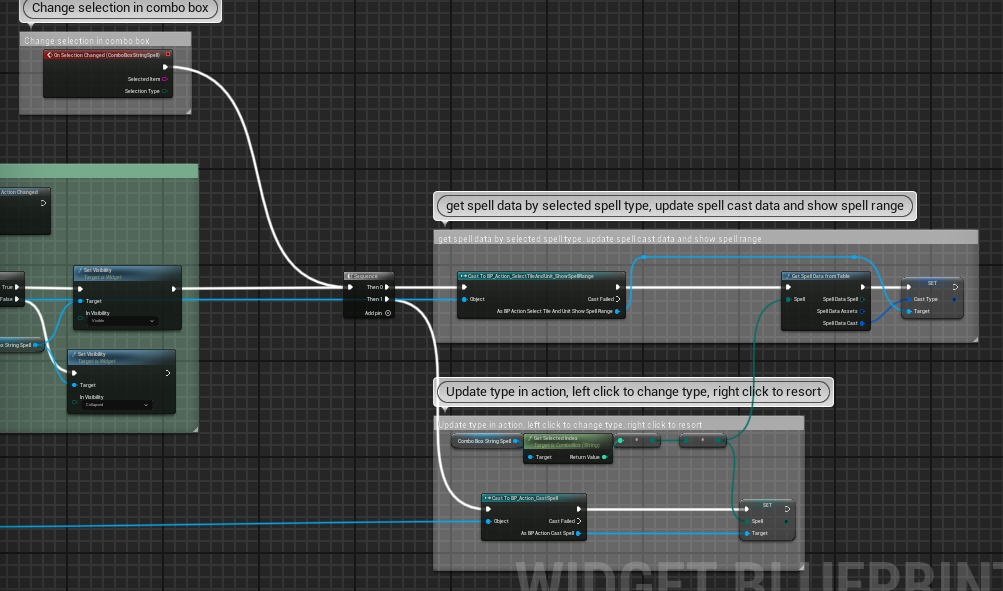The height and width of the screenshot is (591, 1003).
Task: Click Target pin on lower Set Visibility node
Action: pos(75,385)
